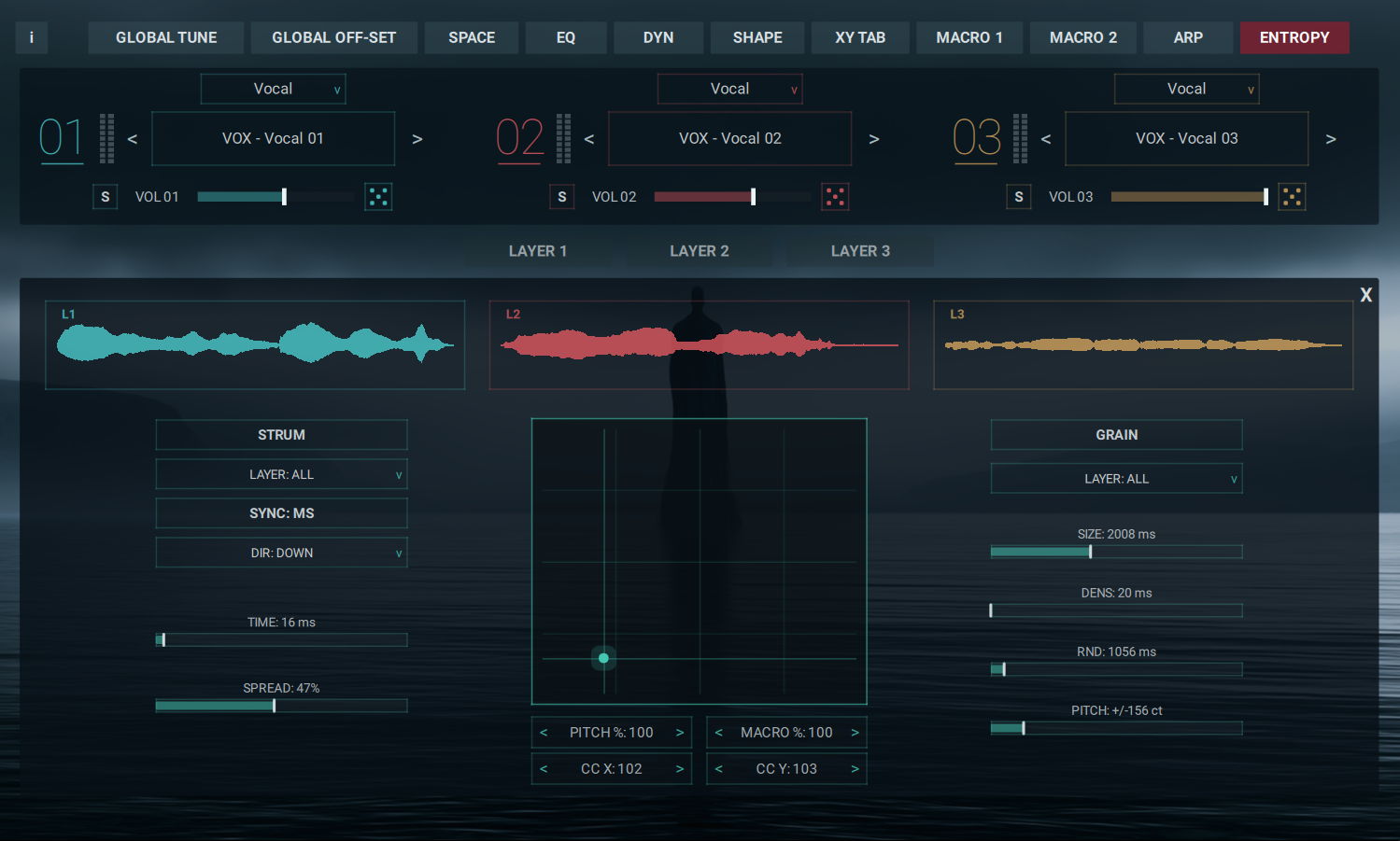Open layer 01 Vocal category dropdown
1400x841 pixels.
(274, 89)
